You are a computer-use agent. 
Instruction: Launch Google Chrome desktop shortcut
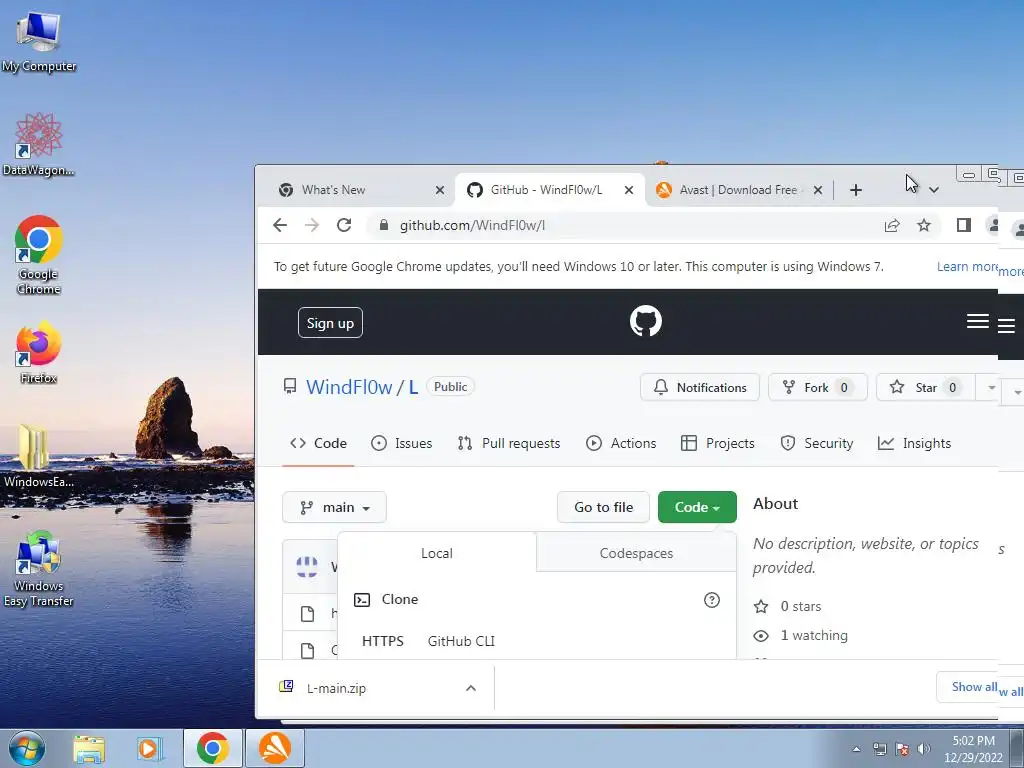pyautogui.click(x=39, y=255)
